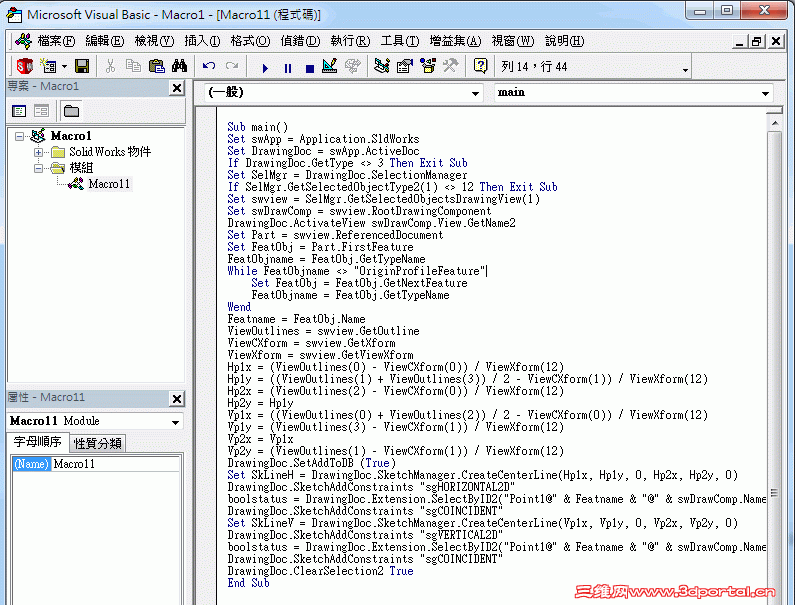Click the Copy icon in toolbar
The width and height of the screenshot is (795, 605).
[133, 66]
